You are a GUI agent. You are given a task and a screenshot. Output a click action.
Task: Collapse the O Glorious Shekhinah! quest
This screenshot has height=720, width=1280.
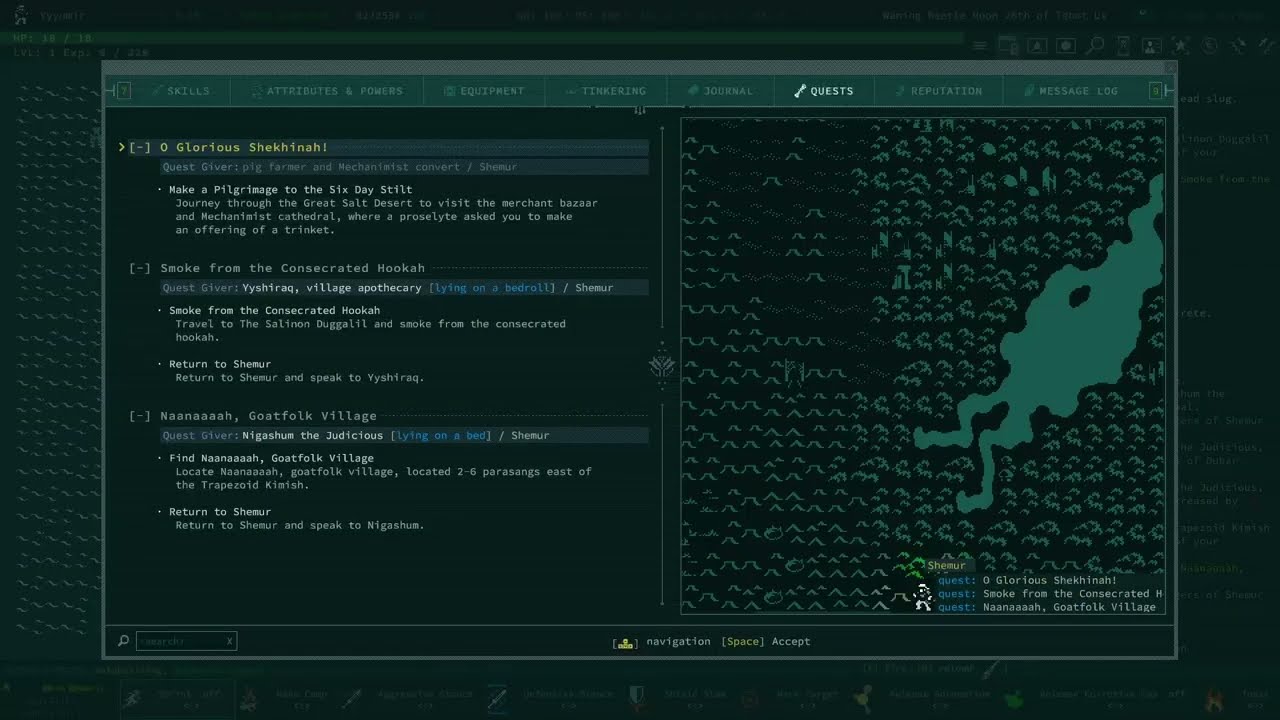140,147
